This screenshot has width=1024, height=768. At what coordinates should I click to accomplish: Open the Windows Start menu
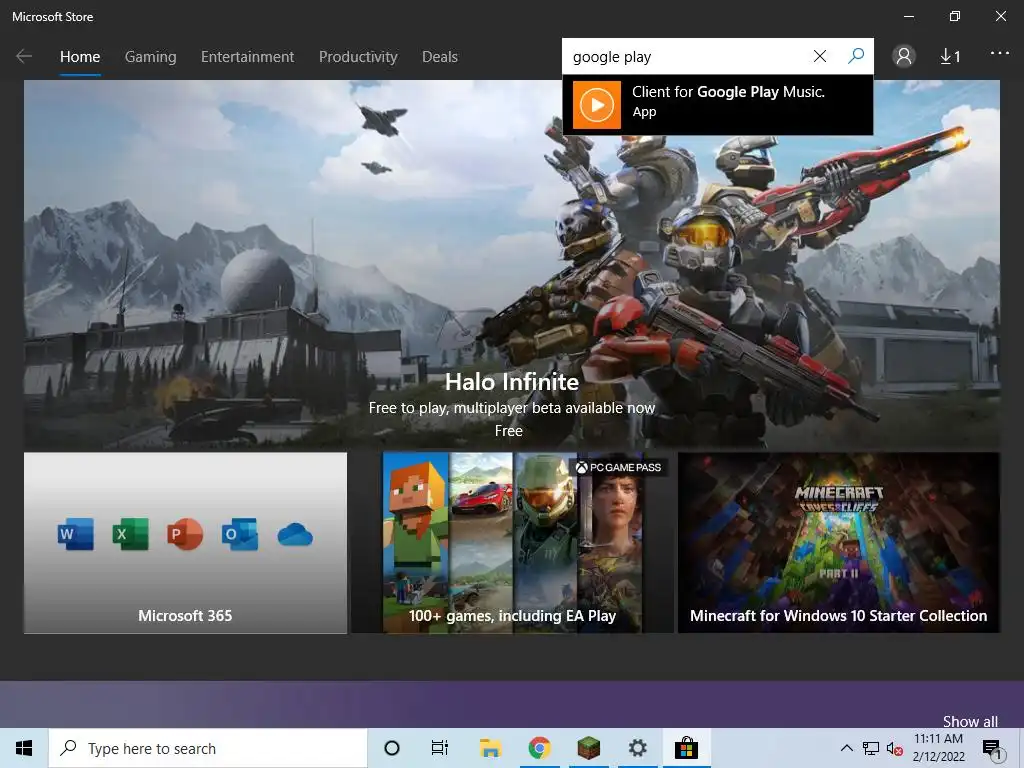tap(24, 748)
